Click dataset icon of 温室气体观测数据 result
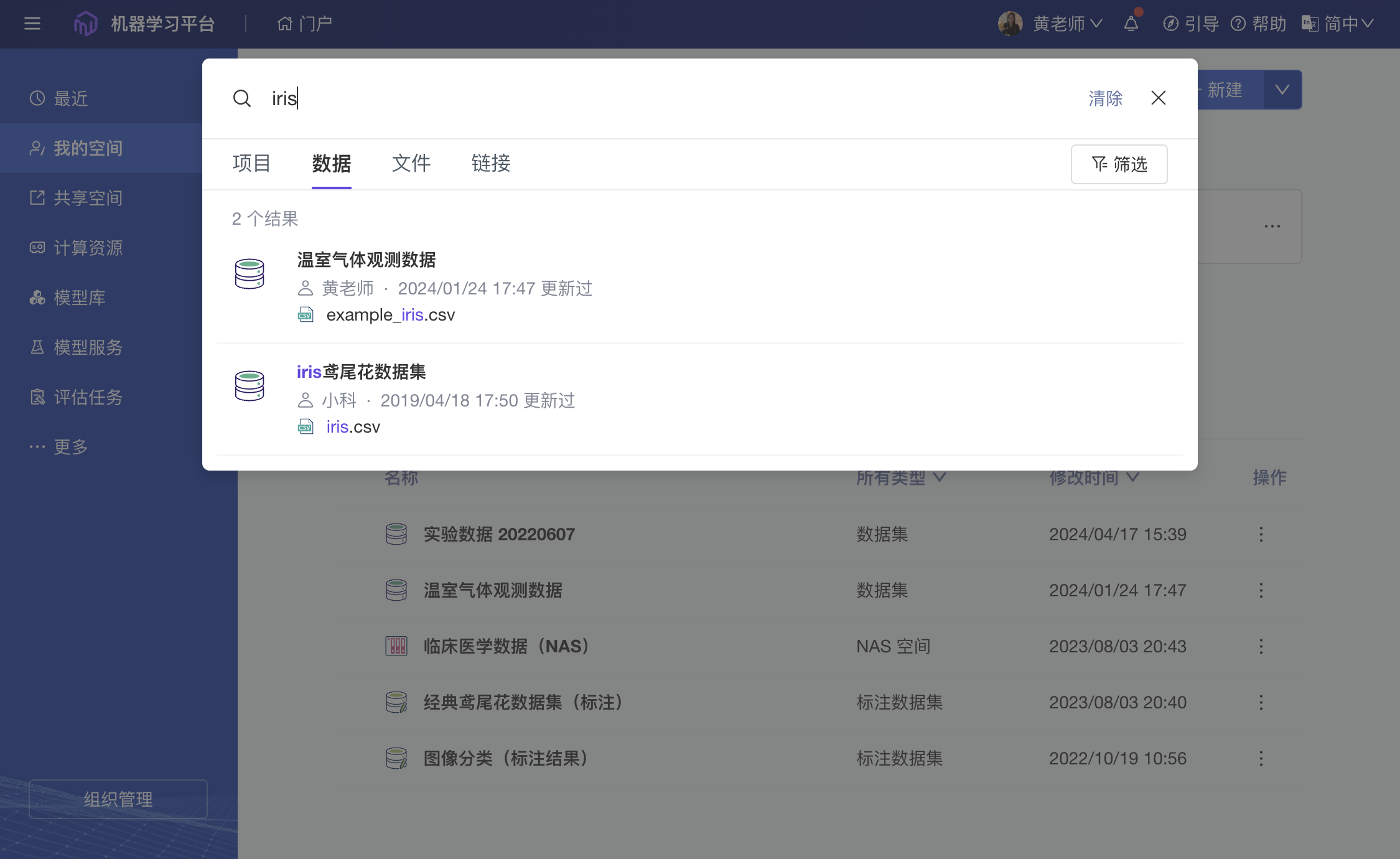The width and height of the screenshot is (1400, 859). click(x=250, y=274)
